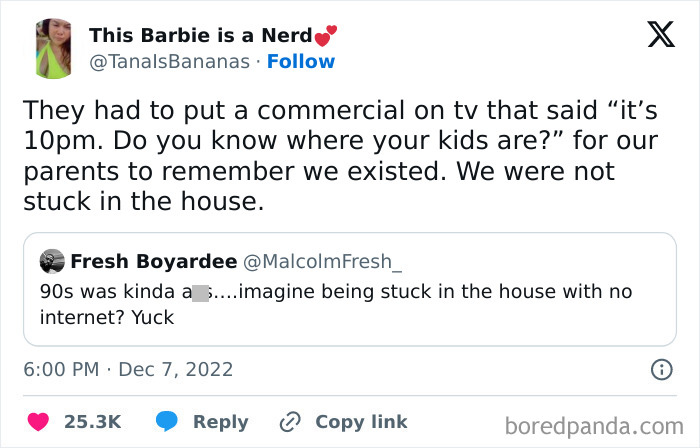Viewport: 700px width, 448px height.
Task: Open the @TanaIsBananas handle link
Action: click(170, 62)
